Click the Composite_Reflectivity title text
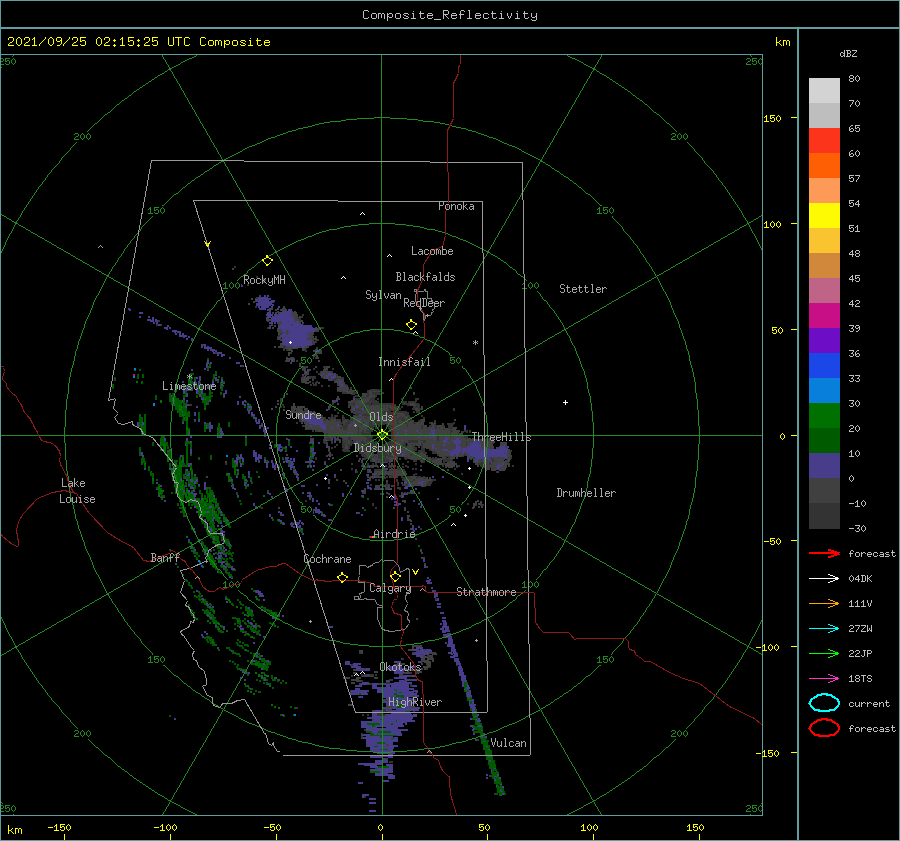The width and height of the screenshot is (900, 841). pyautogui.click(x=450, y=15)
